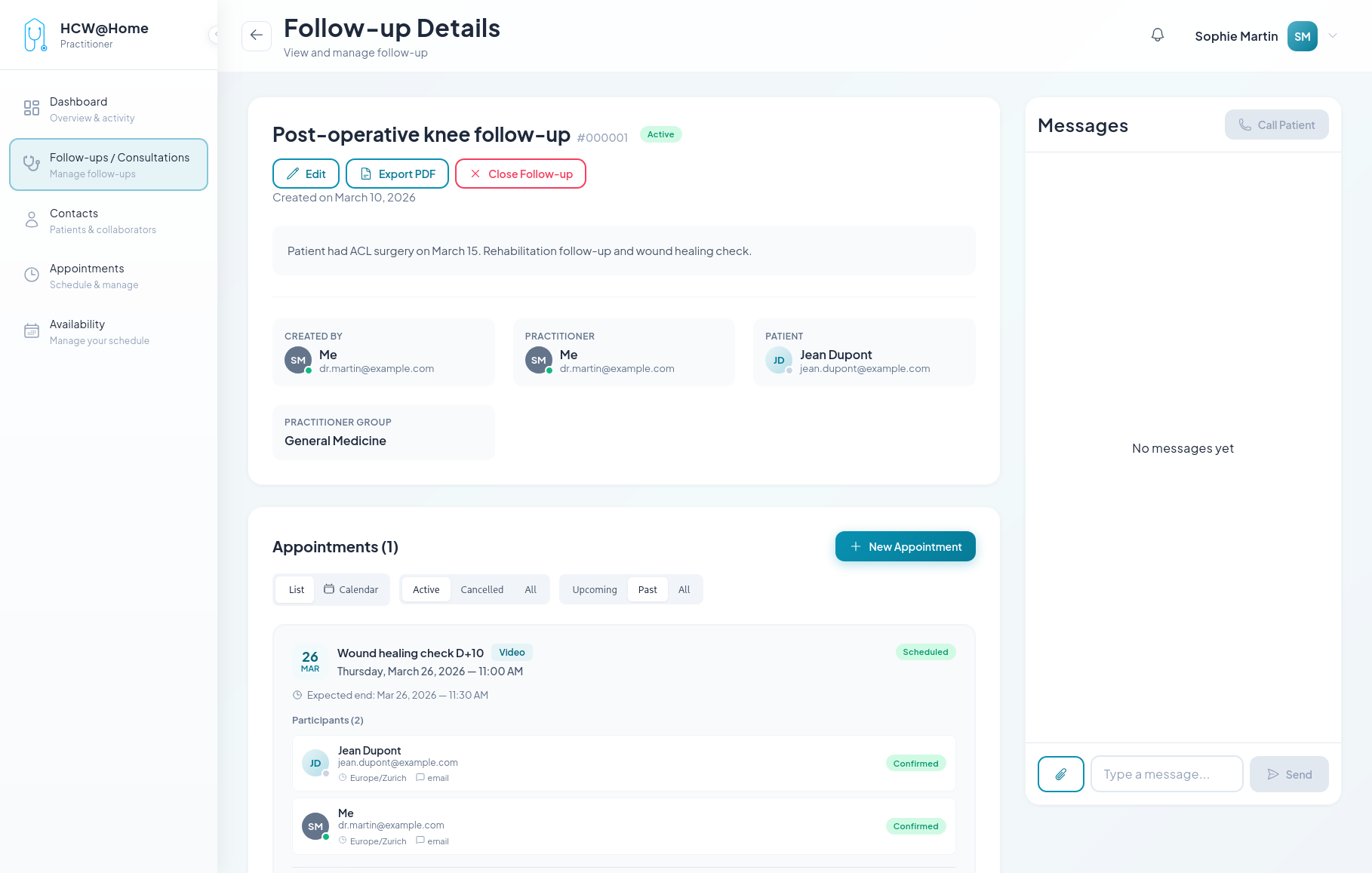Select the Availability navigation item

tap(77, 331)
